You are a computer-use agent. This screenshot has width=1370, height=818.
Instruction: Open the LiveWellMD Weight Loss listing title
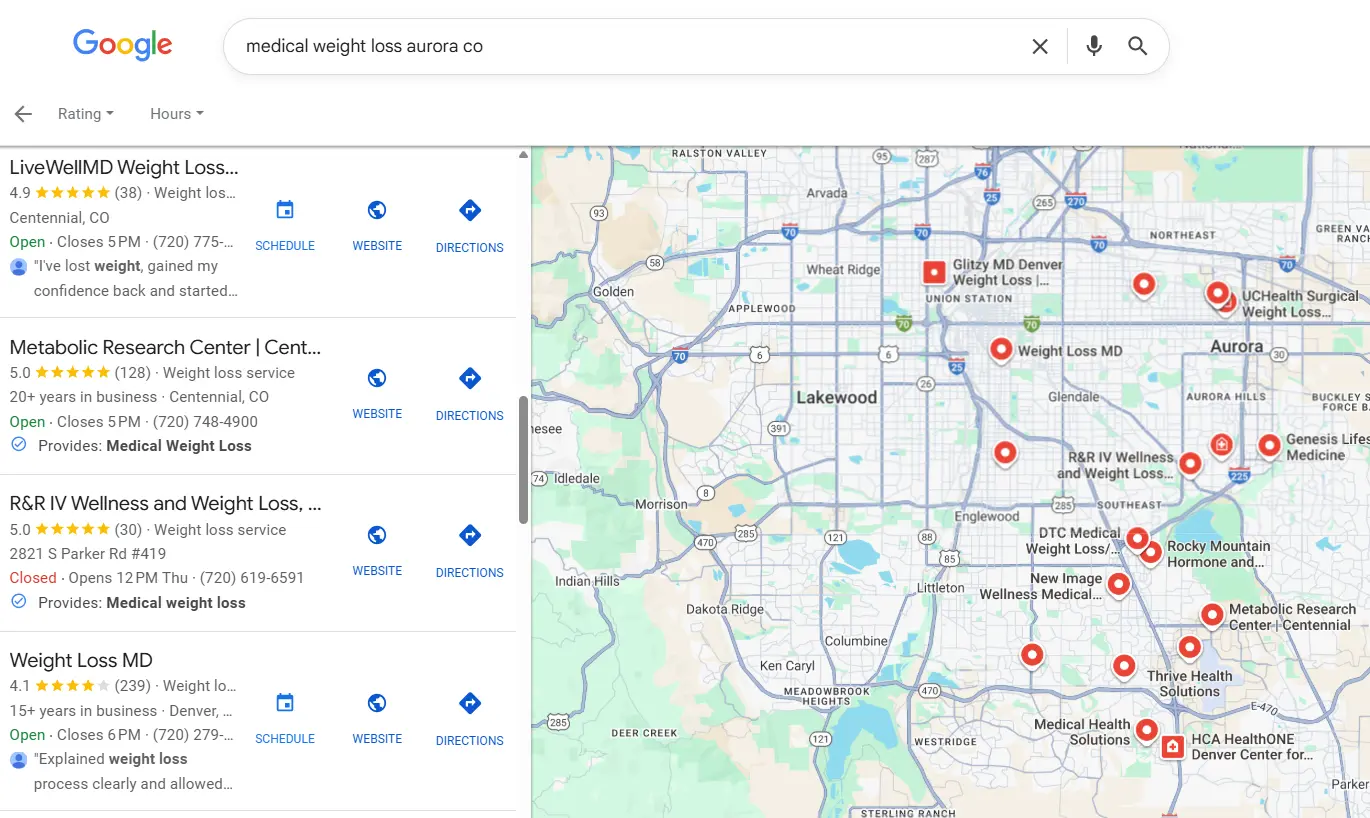pos(124,167)
